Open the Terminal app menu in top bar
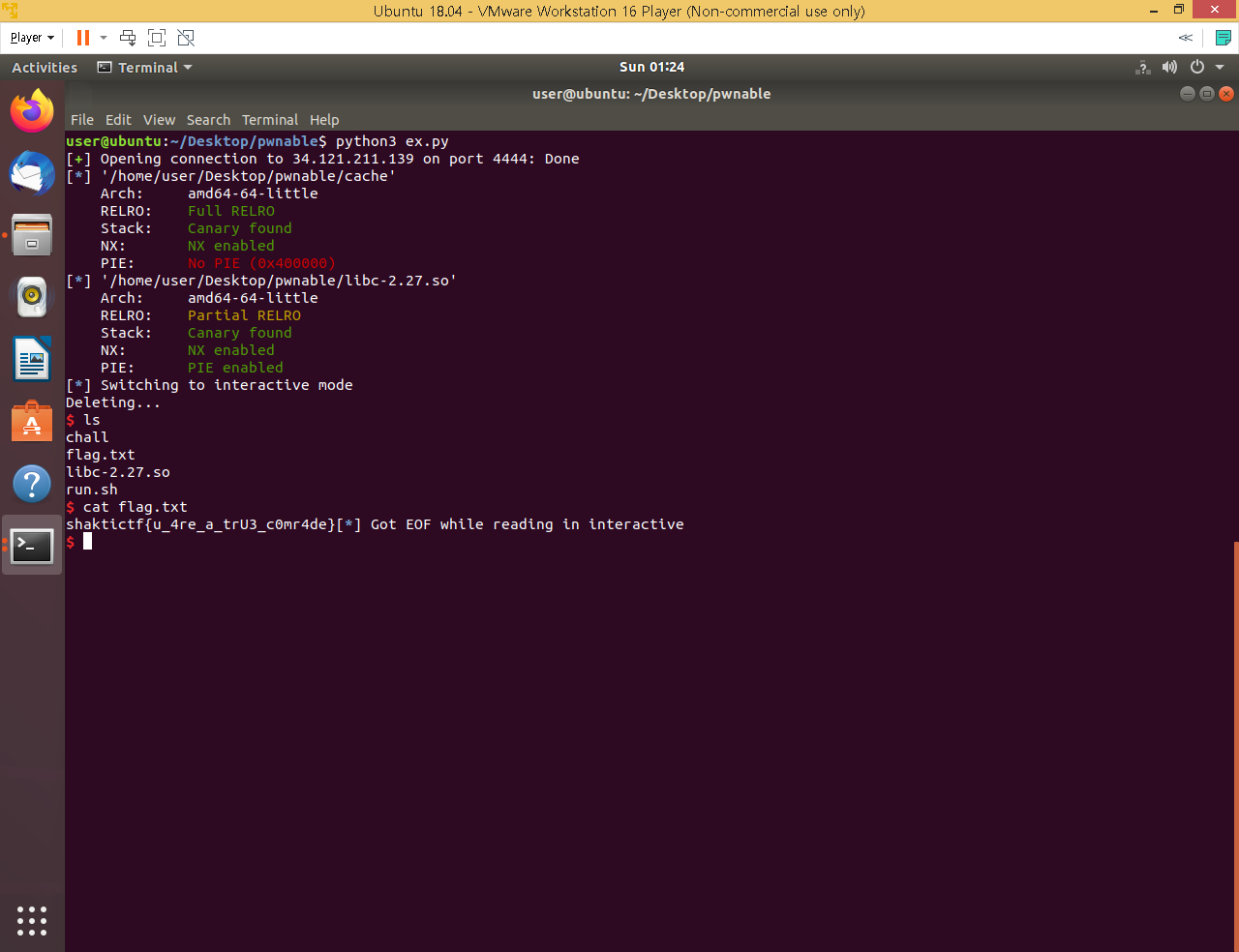1239x952 pixels. tap(144, 68)
